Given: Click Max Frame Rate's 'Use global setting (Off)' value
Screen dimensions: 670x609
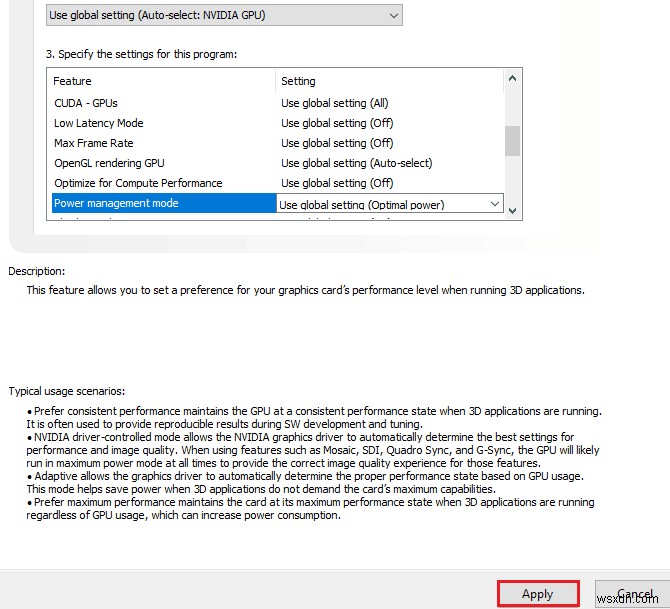Looking at the screenshot, I should point(337,143).
